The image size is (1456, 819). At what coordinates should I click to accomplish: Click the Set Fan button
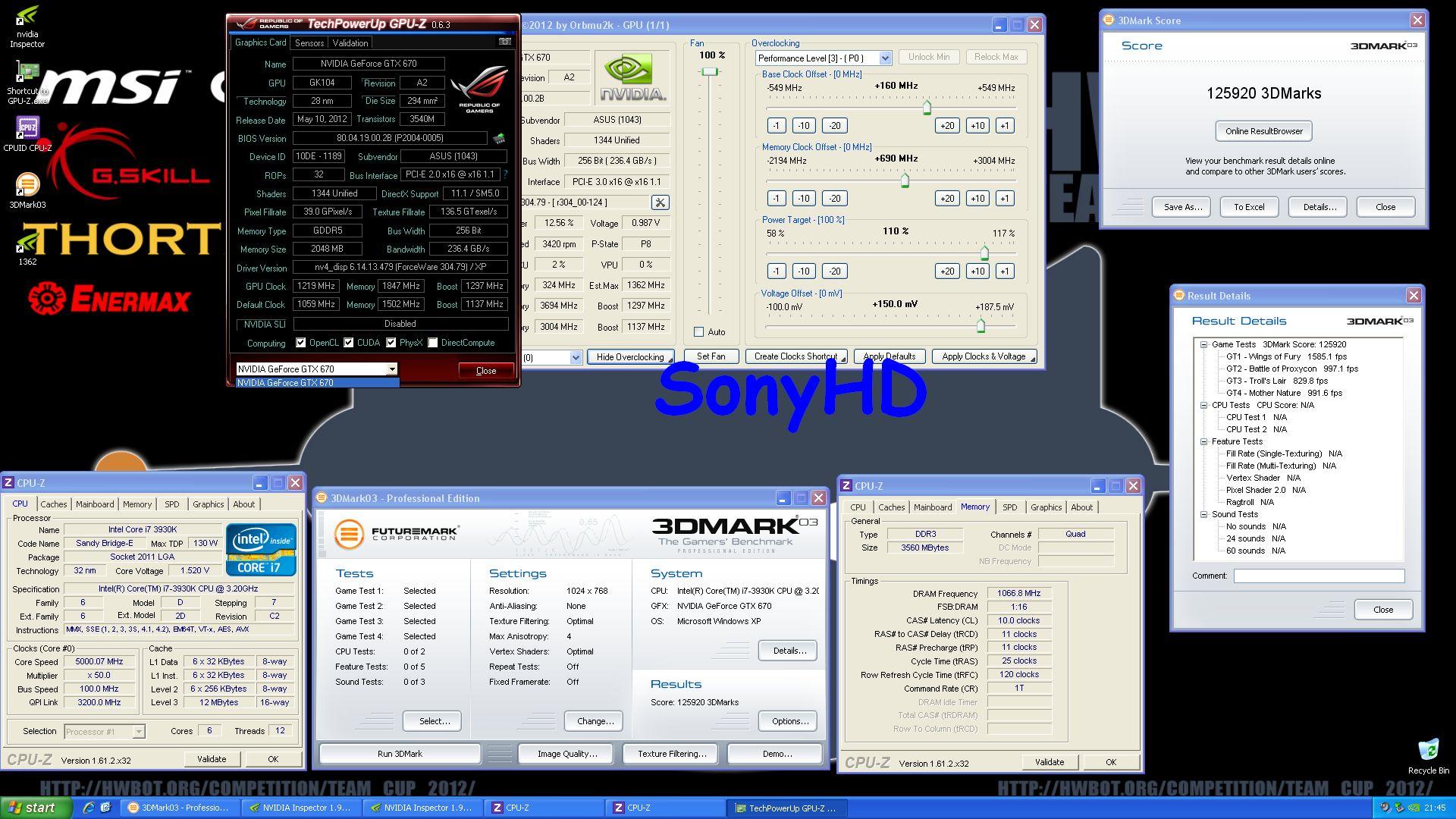711,356
